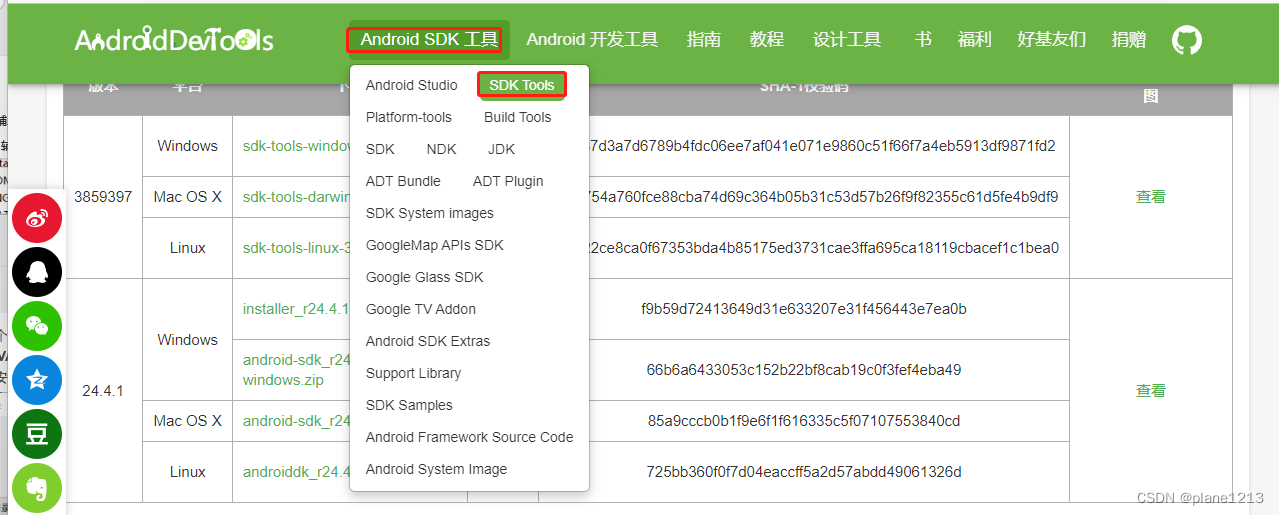1279x515 pixels.
Task: Select Support Library entry
Action: 414,373
